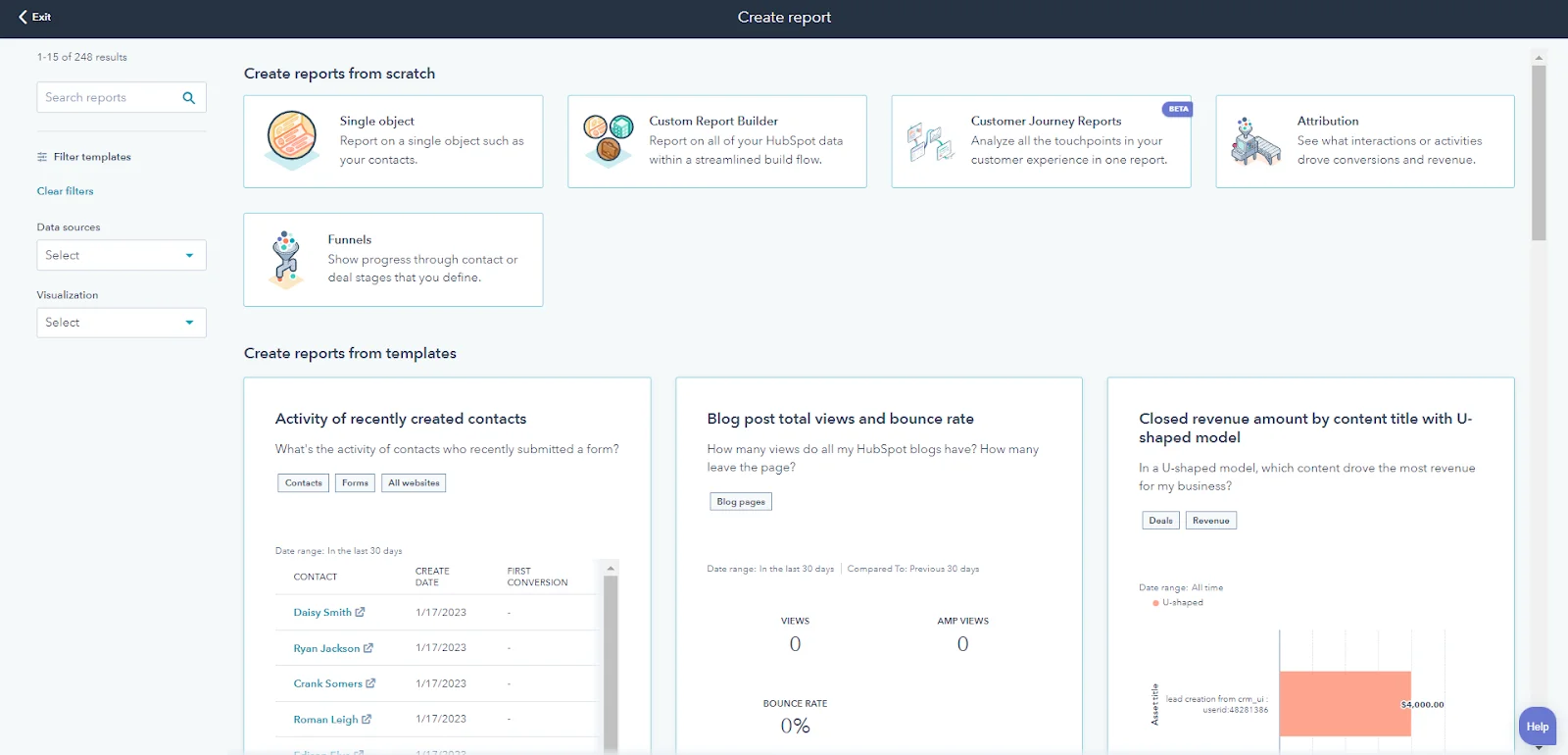
Task: Click the Customer Journey Reports illustration icon
Action: tap(930, 142)
